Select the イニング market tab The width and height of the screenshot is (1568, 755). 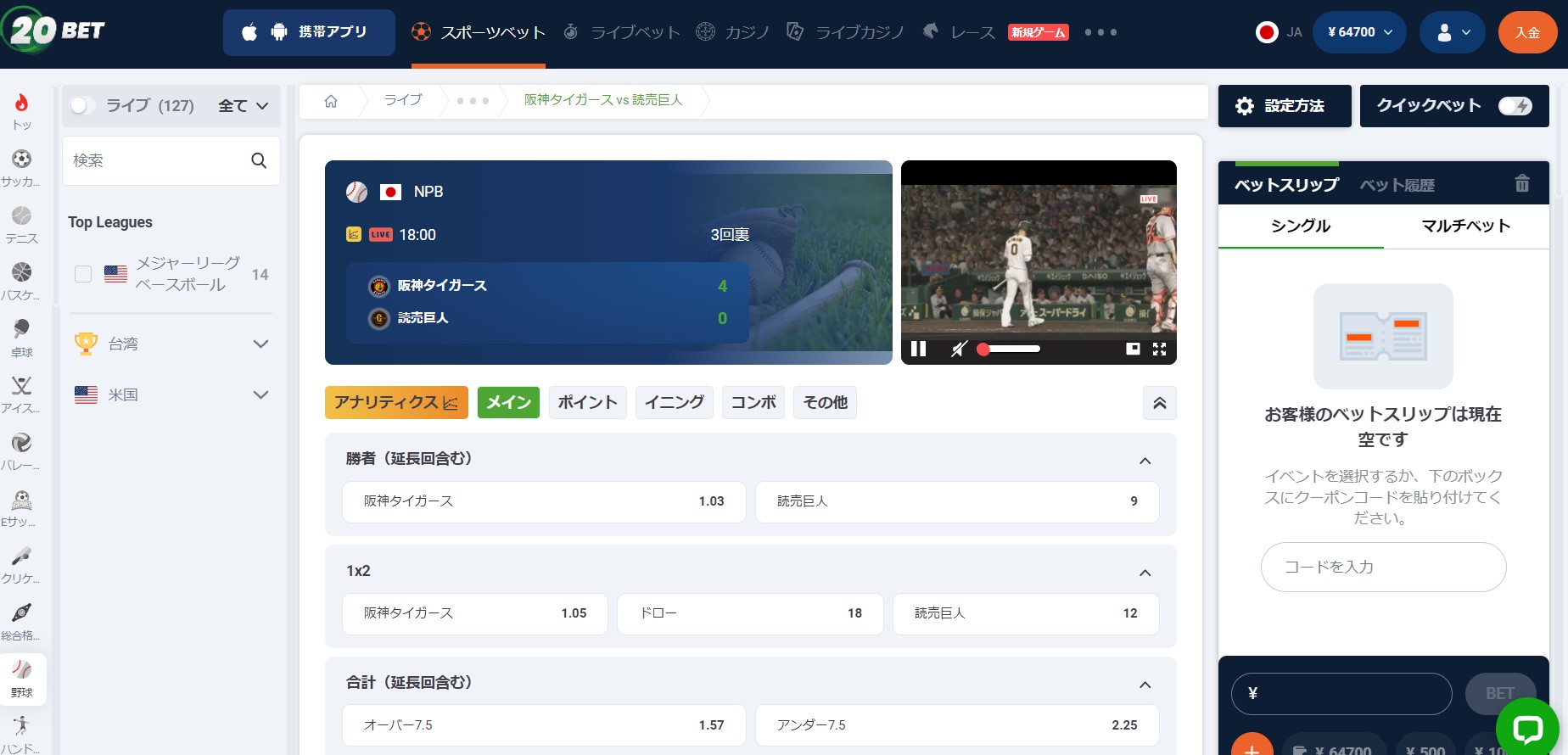click(675, 402)
